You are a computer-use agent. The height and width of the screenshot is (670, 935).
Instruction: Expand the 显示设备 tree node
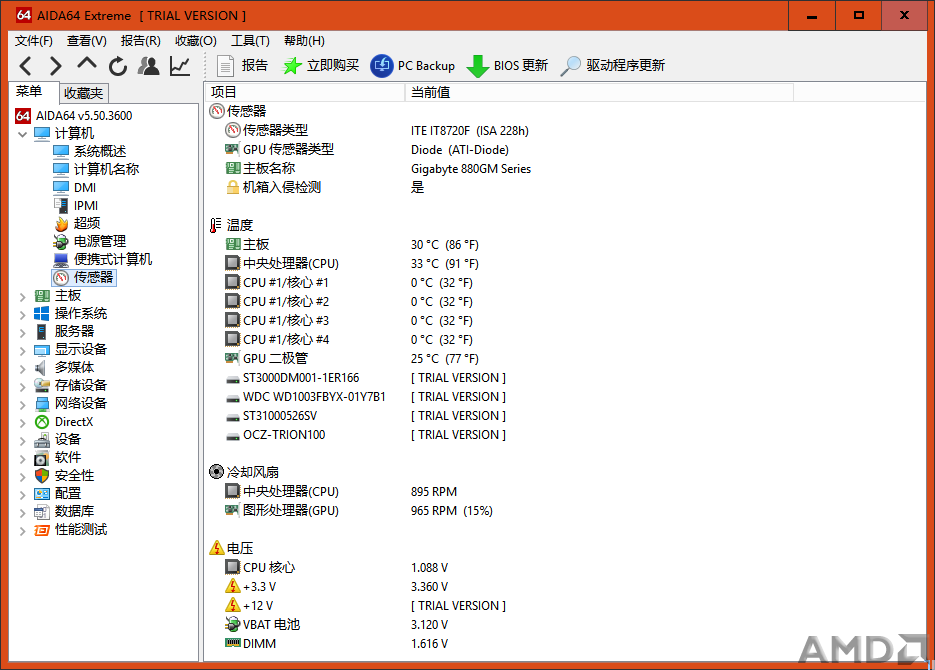pos(23,350)
